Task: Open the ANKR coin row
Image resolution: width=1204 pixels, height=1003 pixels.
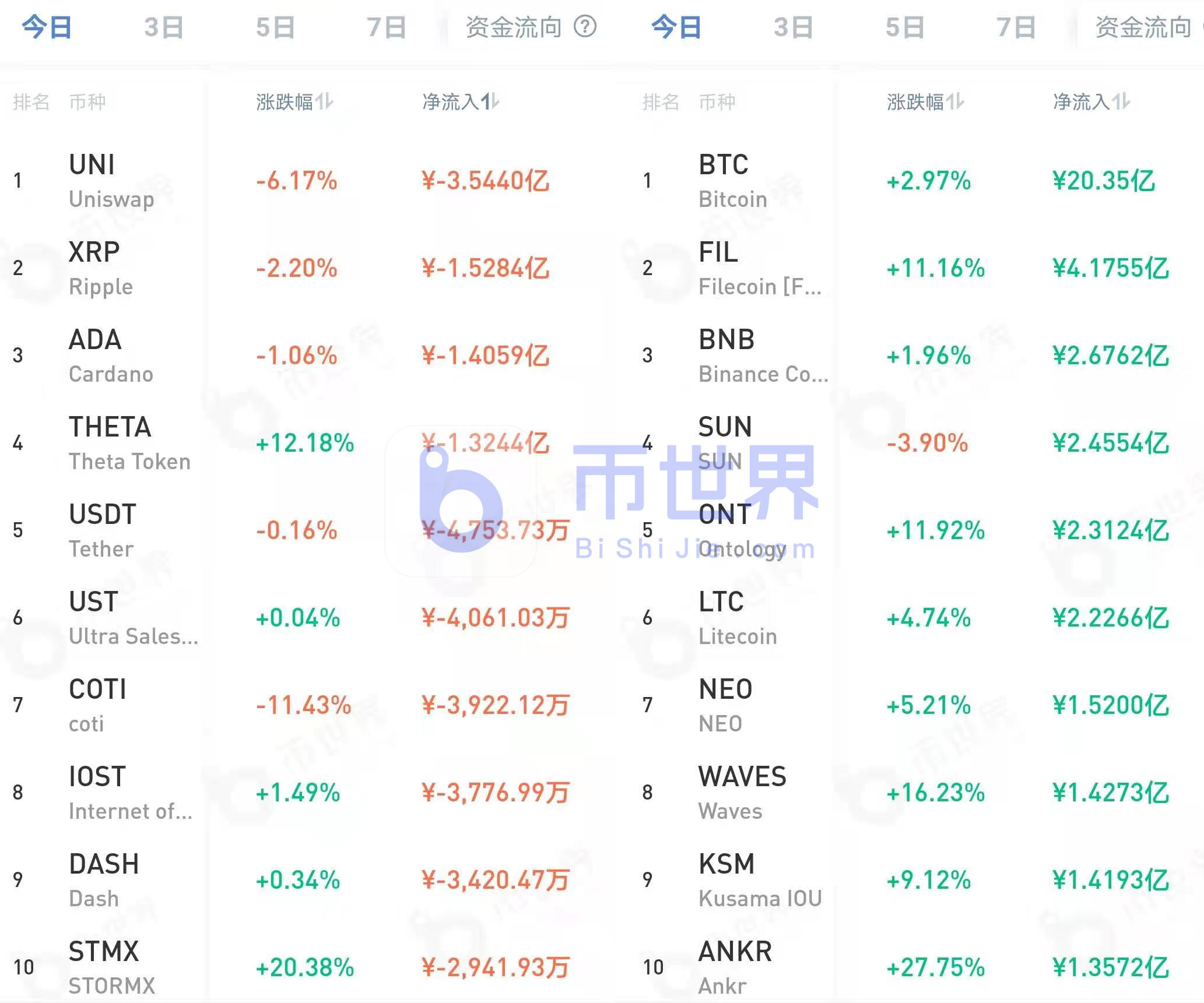Action: tap(735, 967)
